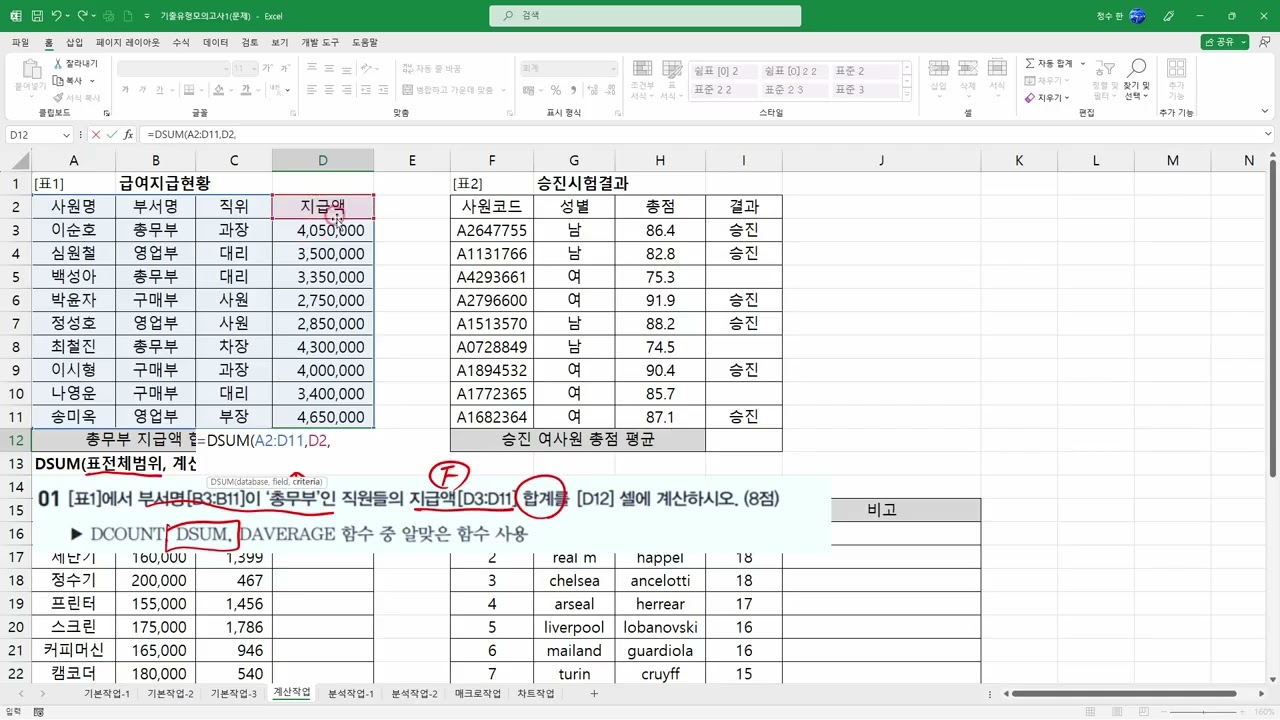Viewport: 1280px width, 720px height.
Task: Save the workbook using the floppy disk icon
Action: 36,16
